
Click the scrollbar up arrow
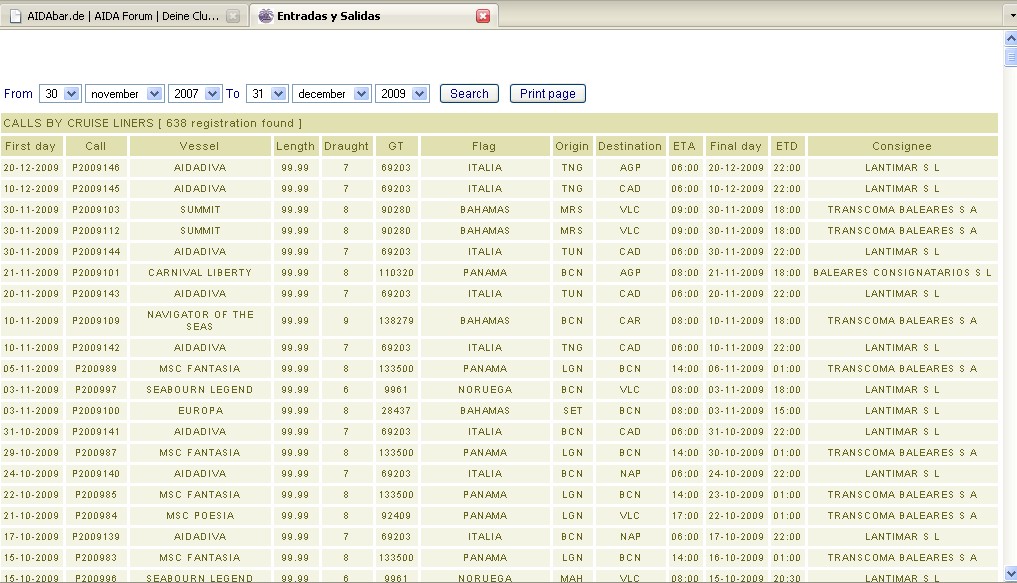(1010, 39)
